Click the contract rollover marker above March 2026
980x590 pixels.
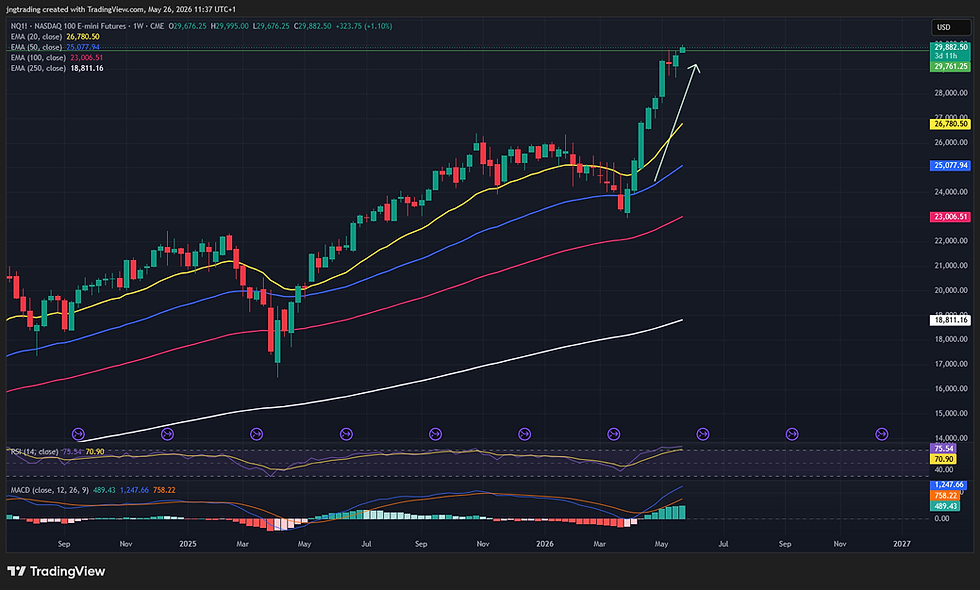pos(614,434)
